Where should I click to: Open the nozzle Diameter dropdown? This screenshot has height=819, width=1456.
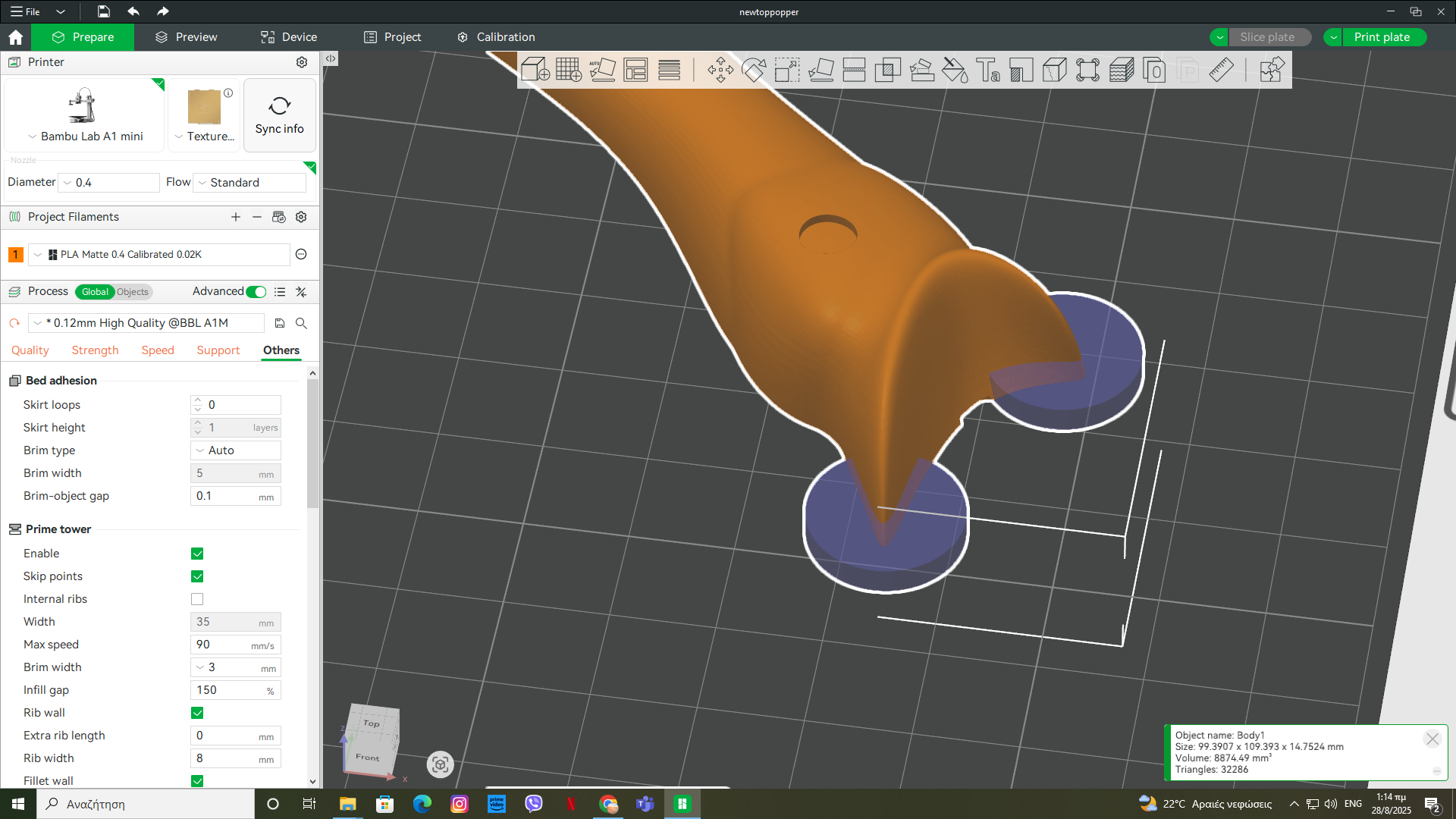pyautogui.click(x=110, y=183)
